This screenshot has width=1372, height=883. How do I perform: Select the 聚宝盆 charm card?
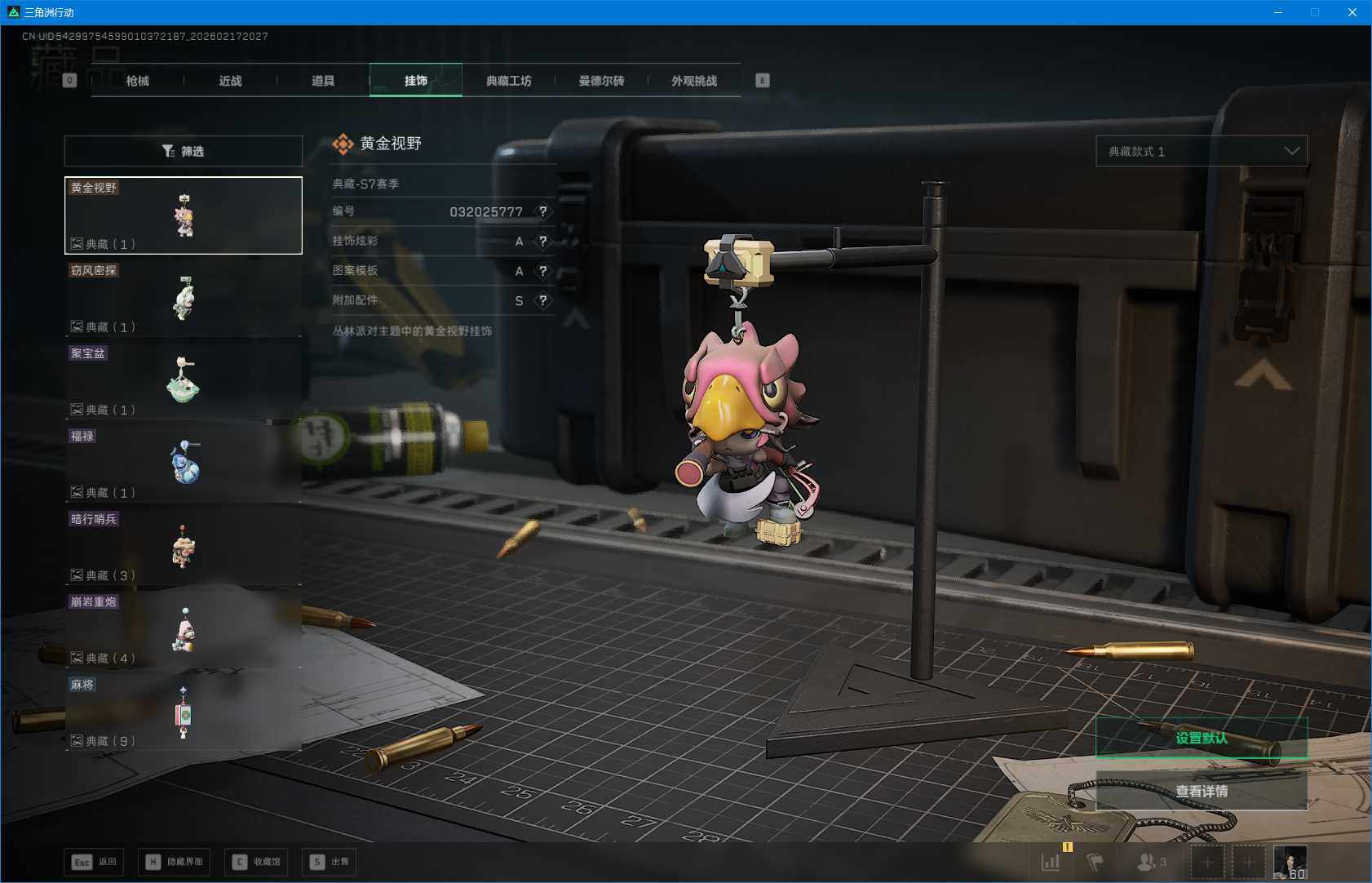pos(184,381)
